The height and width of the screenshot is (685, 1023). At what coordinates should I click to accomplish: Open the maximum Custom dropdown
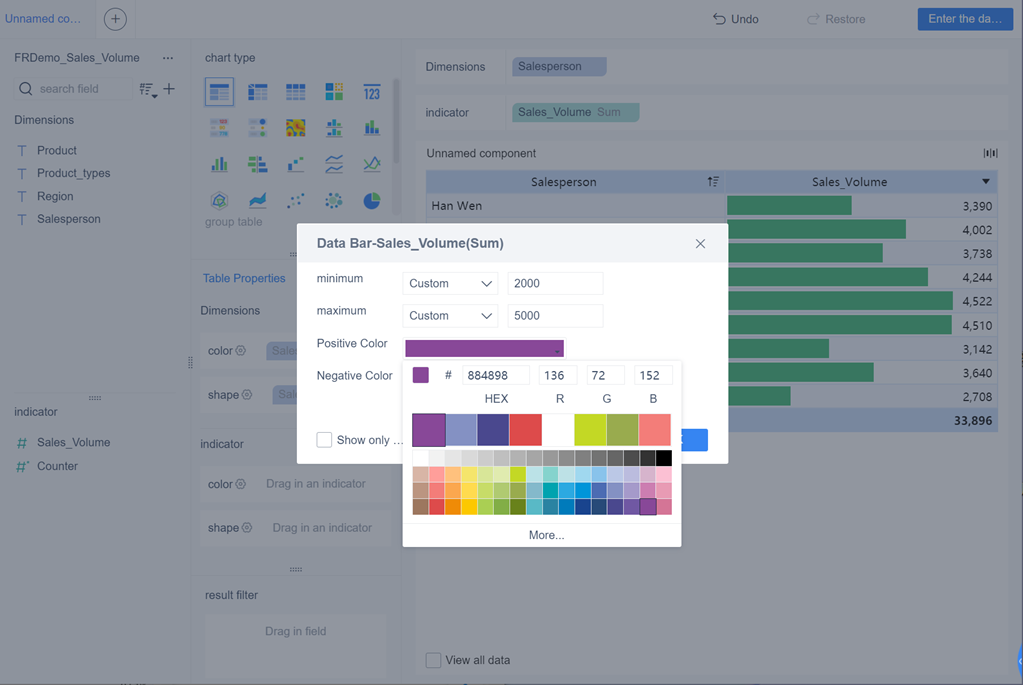click(450, 316)
